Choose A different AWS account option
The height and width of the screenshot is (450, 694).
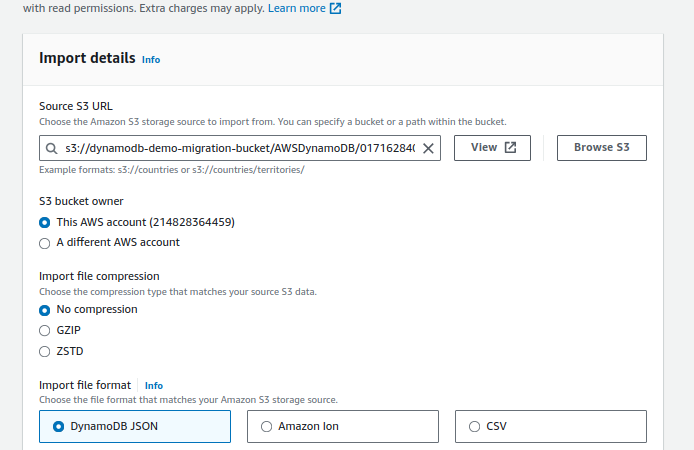click(x=44, y=242)
